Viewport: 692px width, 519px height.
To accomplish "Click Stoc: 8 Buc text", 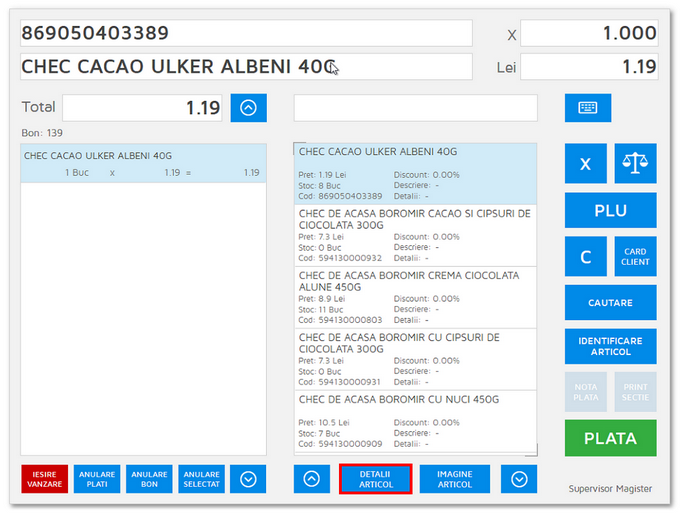I will [319, 186].
